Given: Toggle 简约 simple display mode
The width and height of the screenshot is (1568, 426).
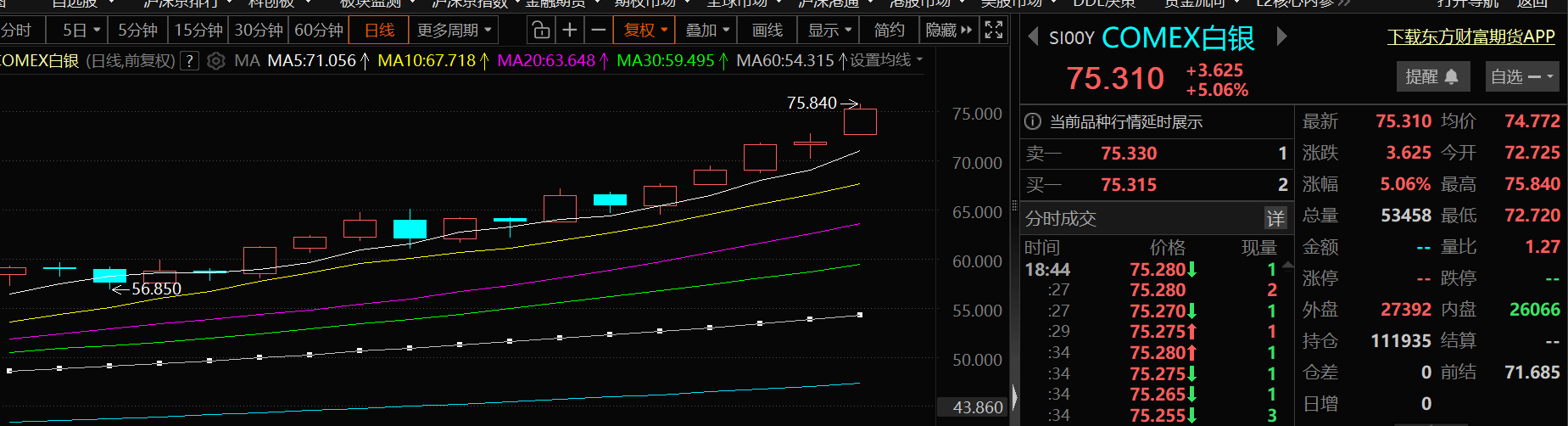Looking at the screenshot, I should (889, 31).
